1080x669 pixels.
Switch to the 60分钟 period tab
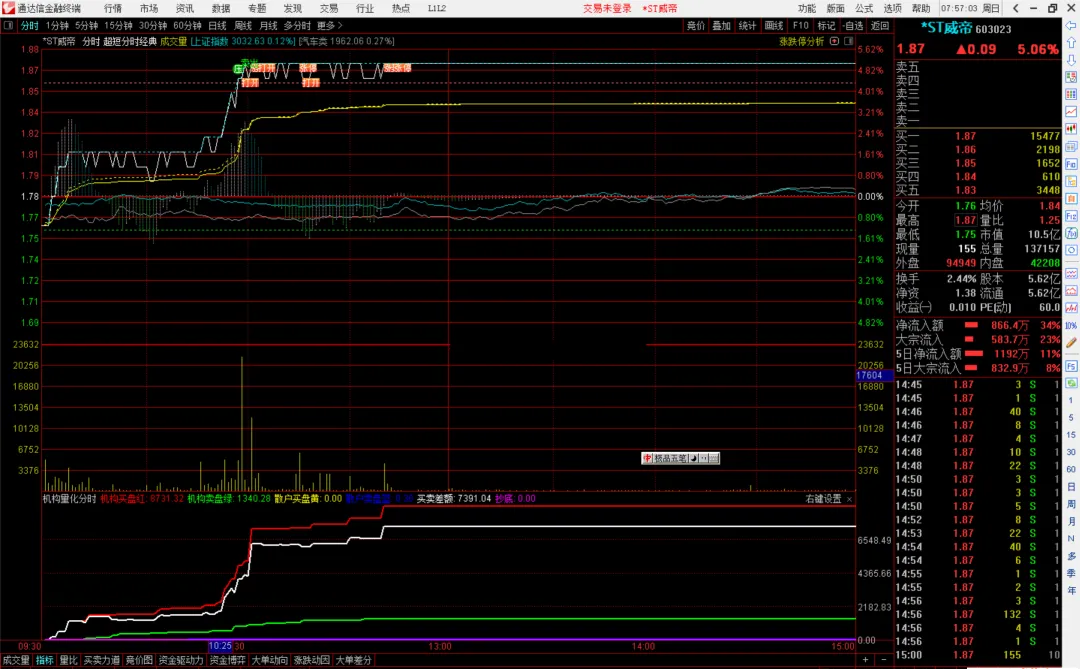pos(187,25)
